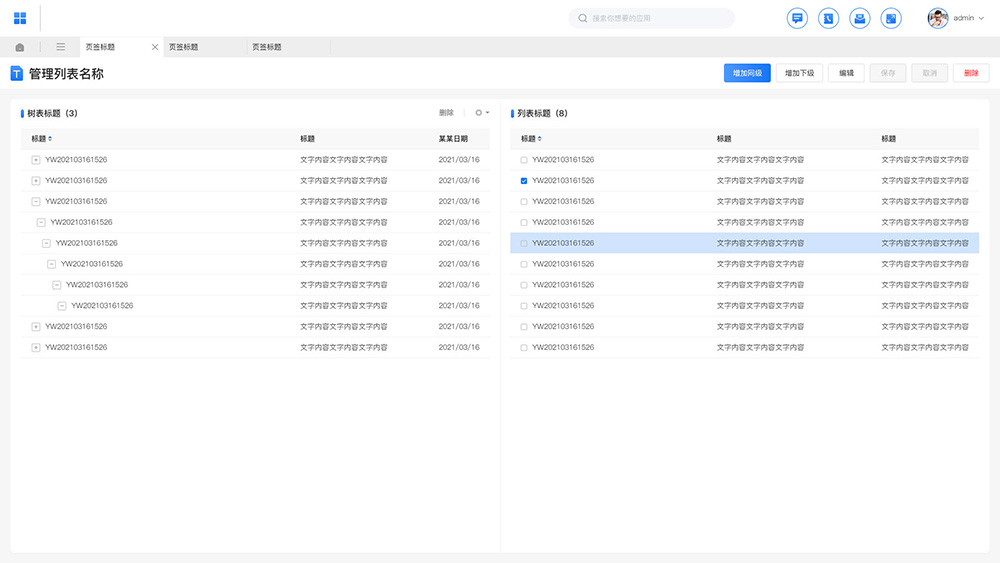Sort by the 标题 arrows in 列表标题 table header
The width and height of the screenshot is (1000, 563).
pyautogui.click(x=540, y=138)
